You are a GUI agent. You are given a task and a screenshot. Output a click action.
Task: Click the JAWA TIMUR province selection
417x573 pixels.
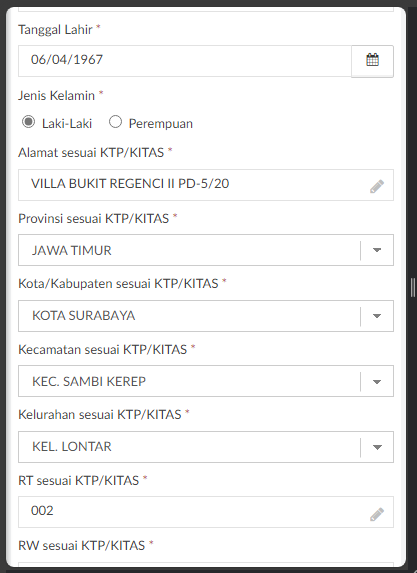click(189, 250)
